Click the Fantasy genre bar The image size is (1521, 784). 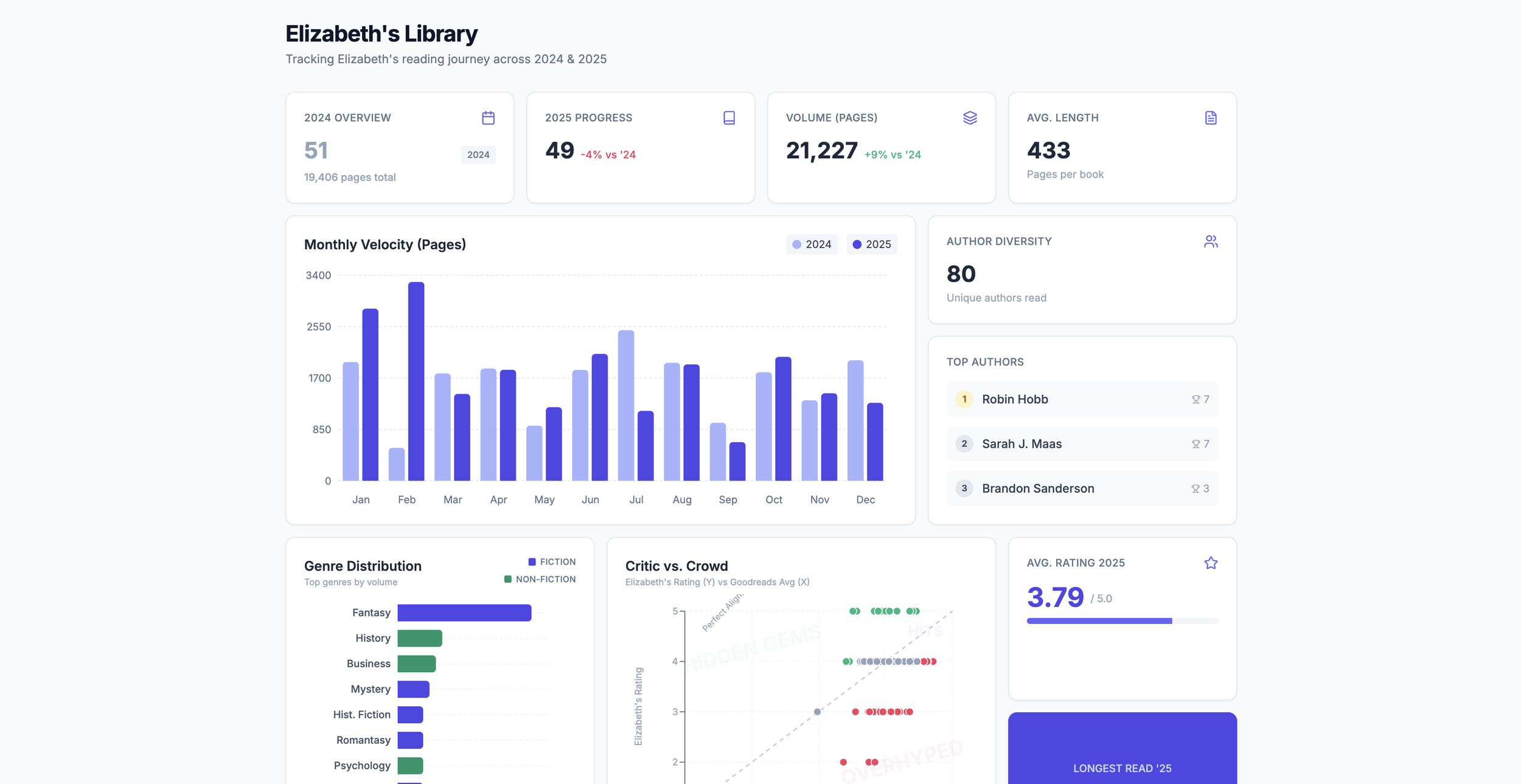coord(464,613)
